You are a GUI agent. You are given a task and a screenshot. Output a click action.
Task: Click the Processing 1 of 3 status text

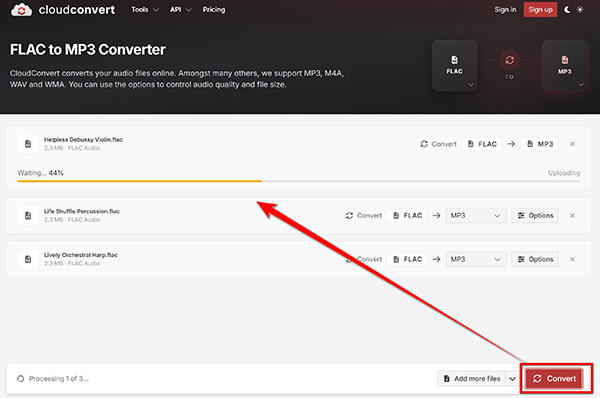59,378
